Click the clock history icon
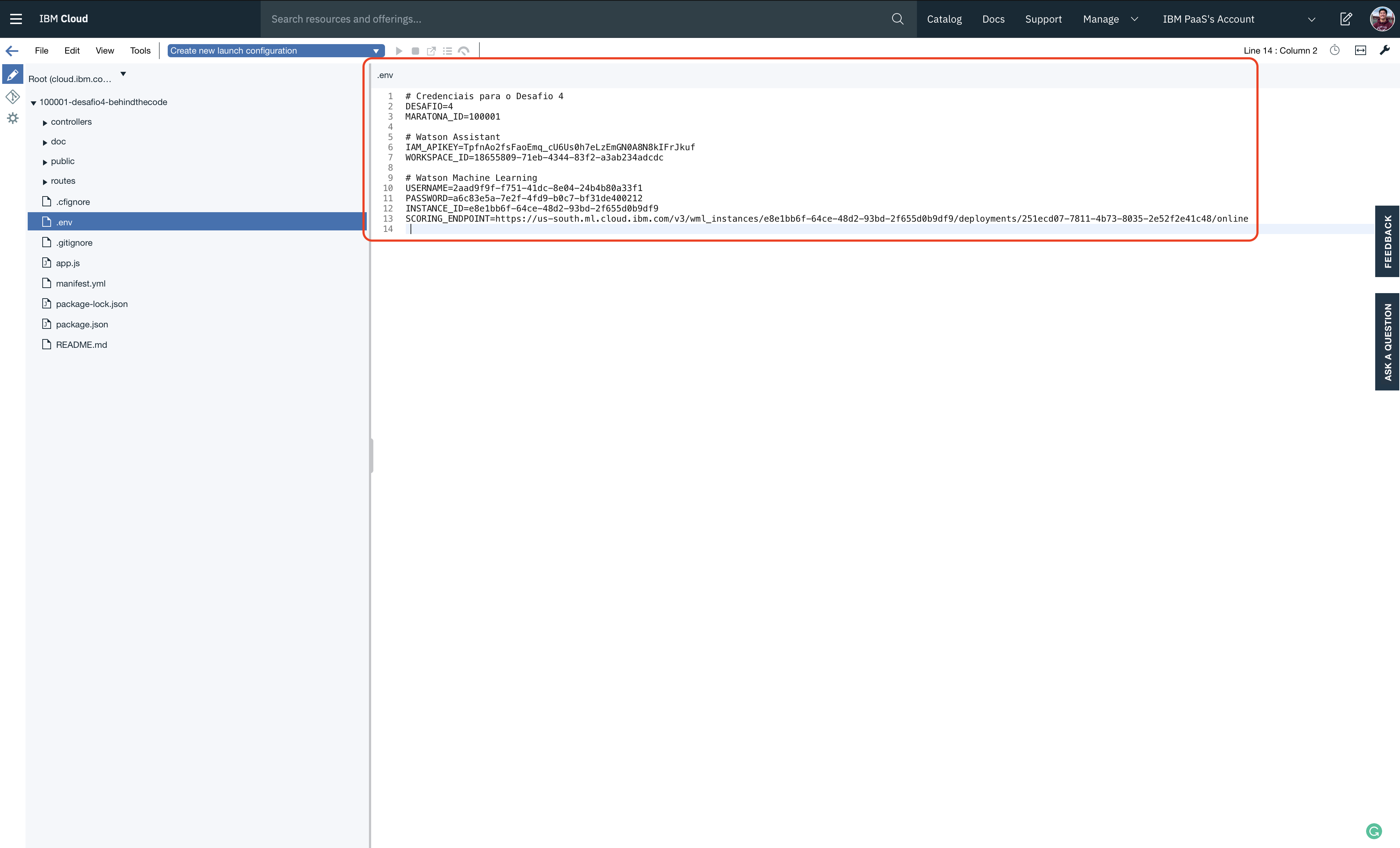The image size is (1400, 848). tap(1335, 51)
